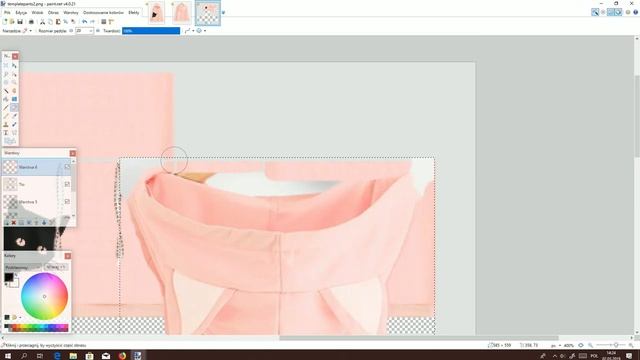Open the Plik menu
The height and width of the screenshot is (360, 640).
coord(7,13)
